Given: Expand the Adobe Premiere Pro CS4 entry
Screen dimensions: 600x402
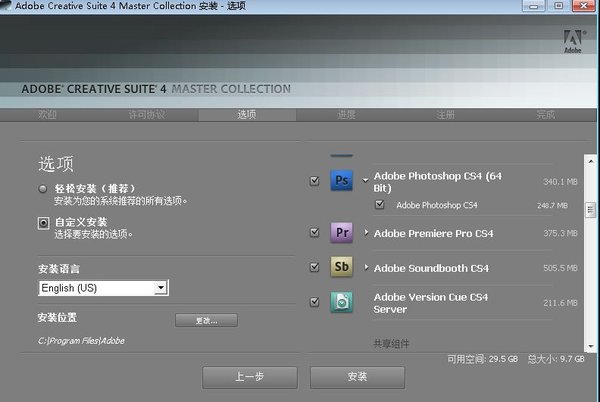Looking at the screenshot, I should [366, 232].
